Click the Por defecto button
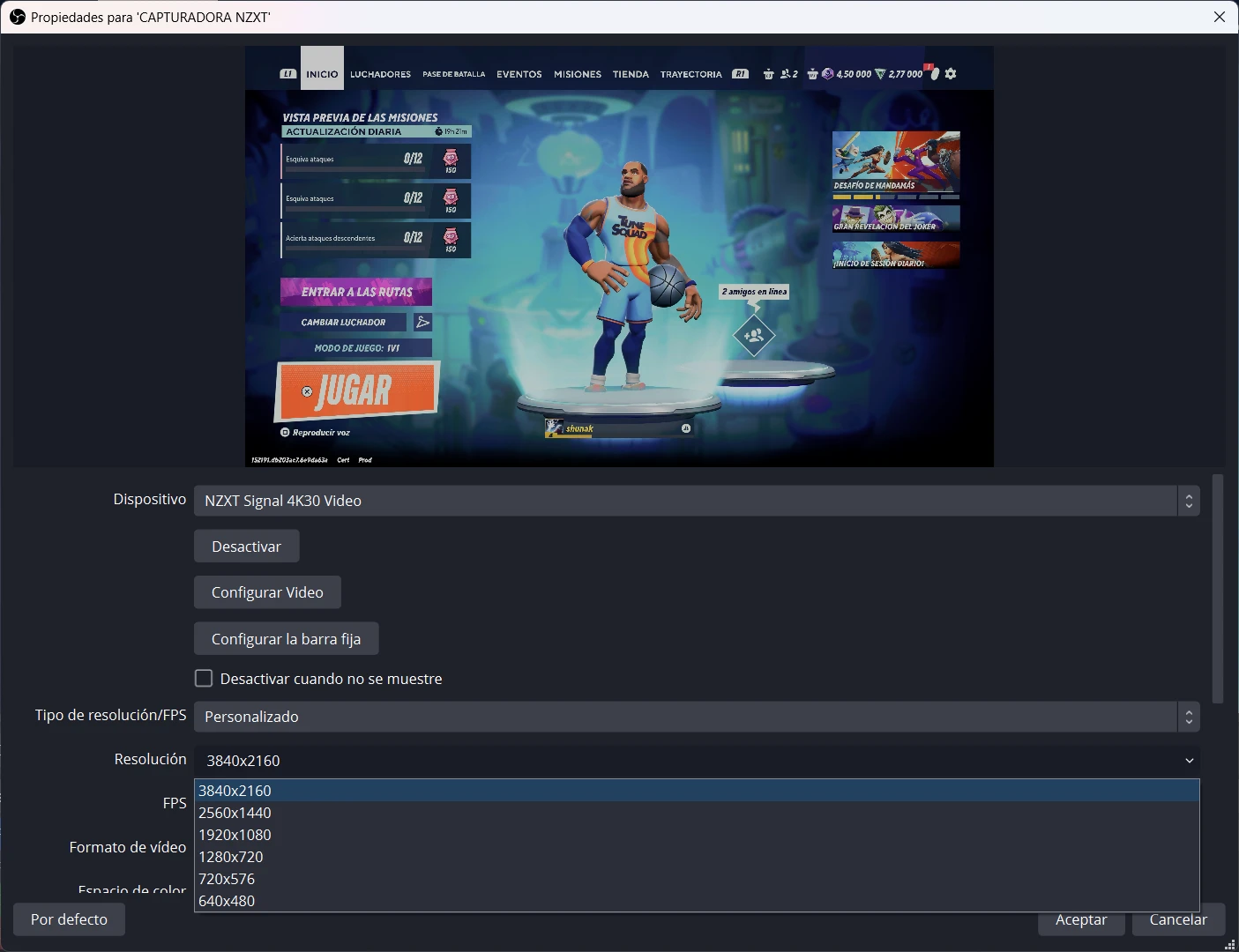The height and width of the screenshot is (952, 1239). 69,919
